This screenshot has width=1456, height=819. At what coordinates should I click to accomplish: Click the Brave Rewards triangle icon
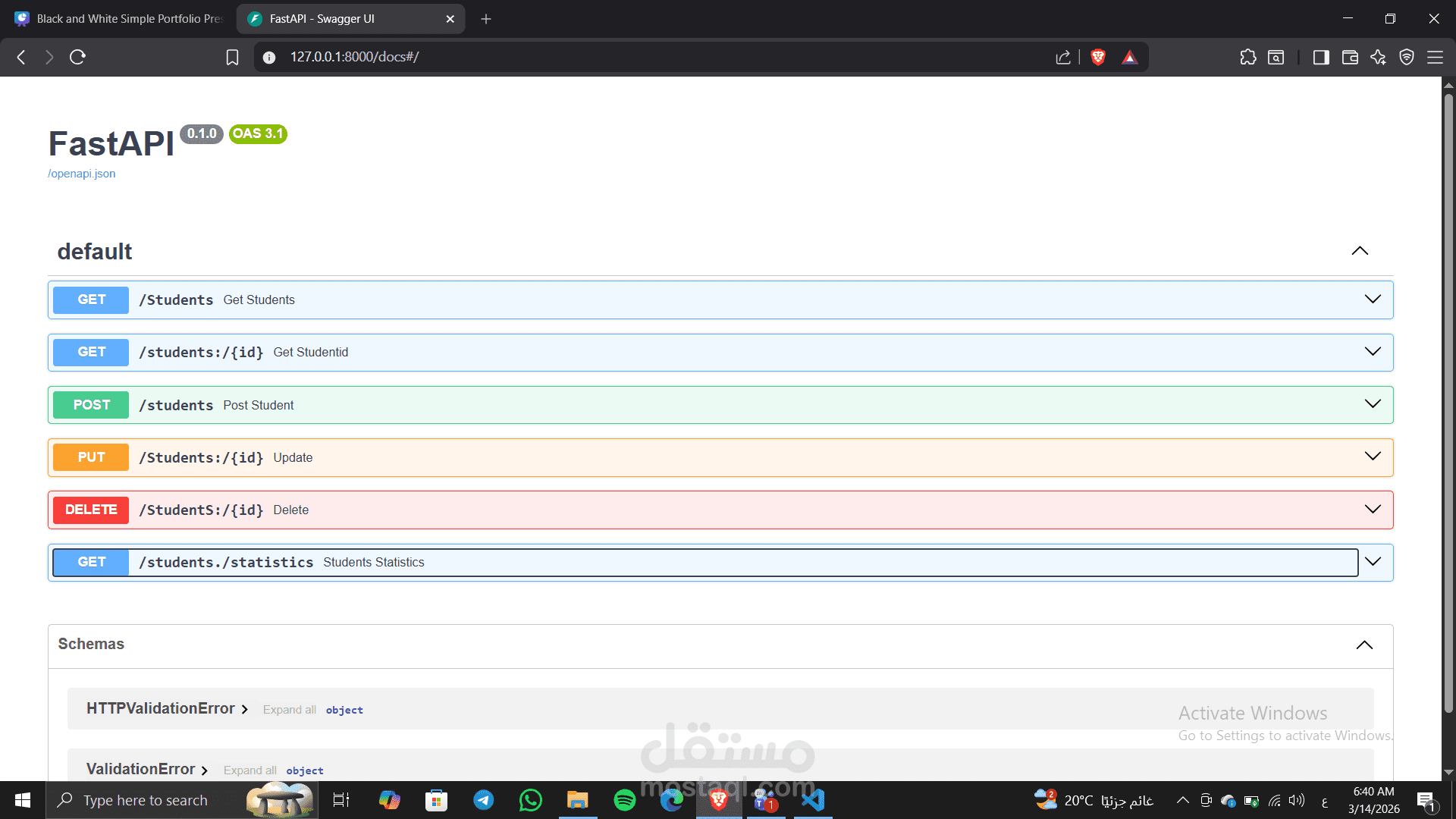1129,57
